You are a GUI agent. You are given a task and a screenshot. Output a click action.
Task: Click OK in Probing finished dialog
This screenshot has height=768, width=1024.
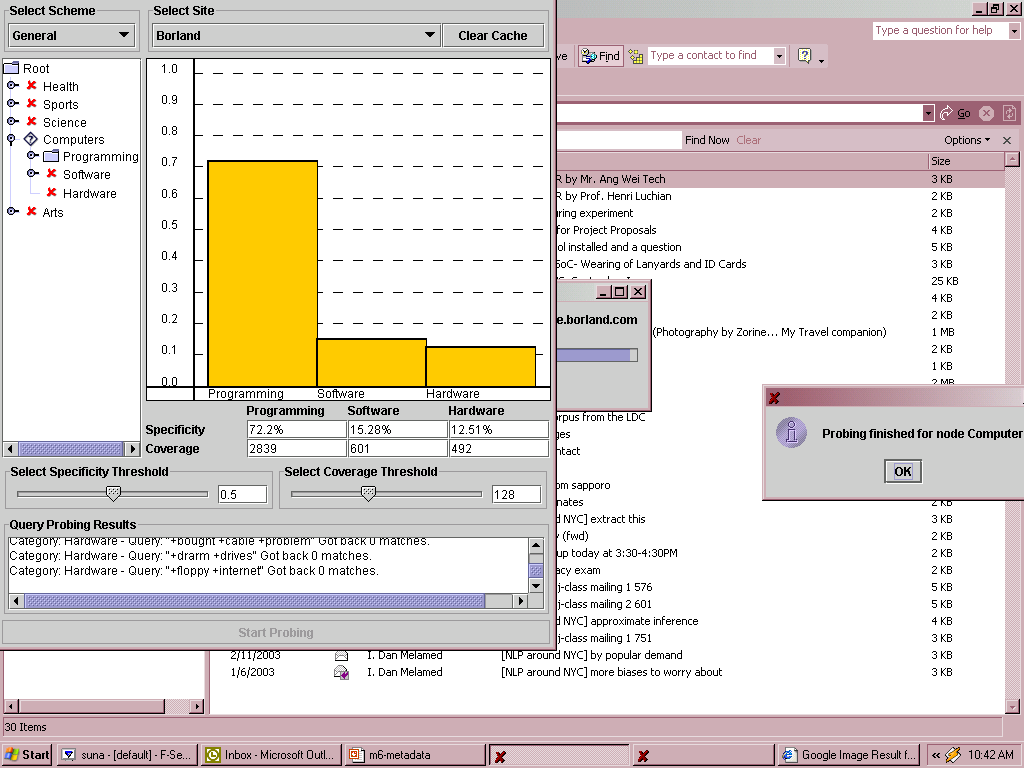(902, 472)
